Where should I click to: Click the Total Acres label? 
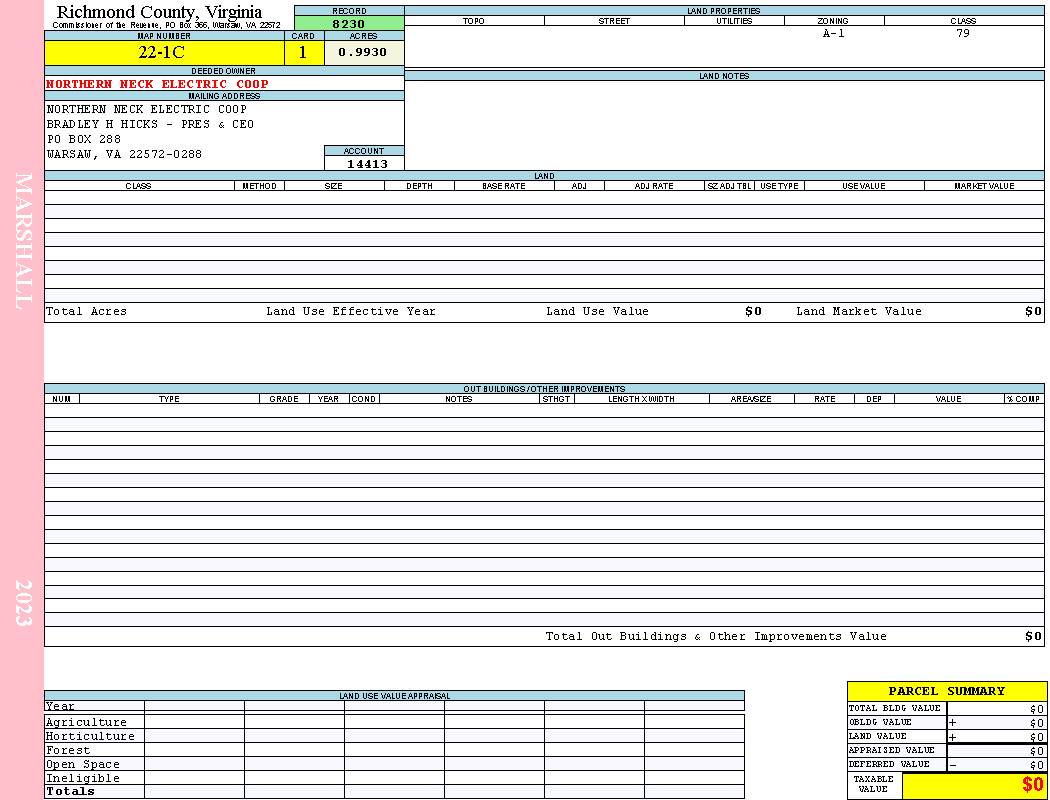point(86,311)
